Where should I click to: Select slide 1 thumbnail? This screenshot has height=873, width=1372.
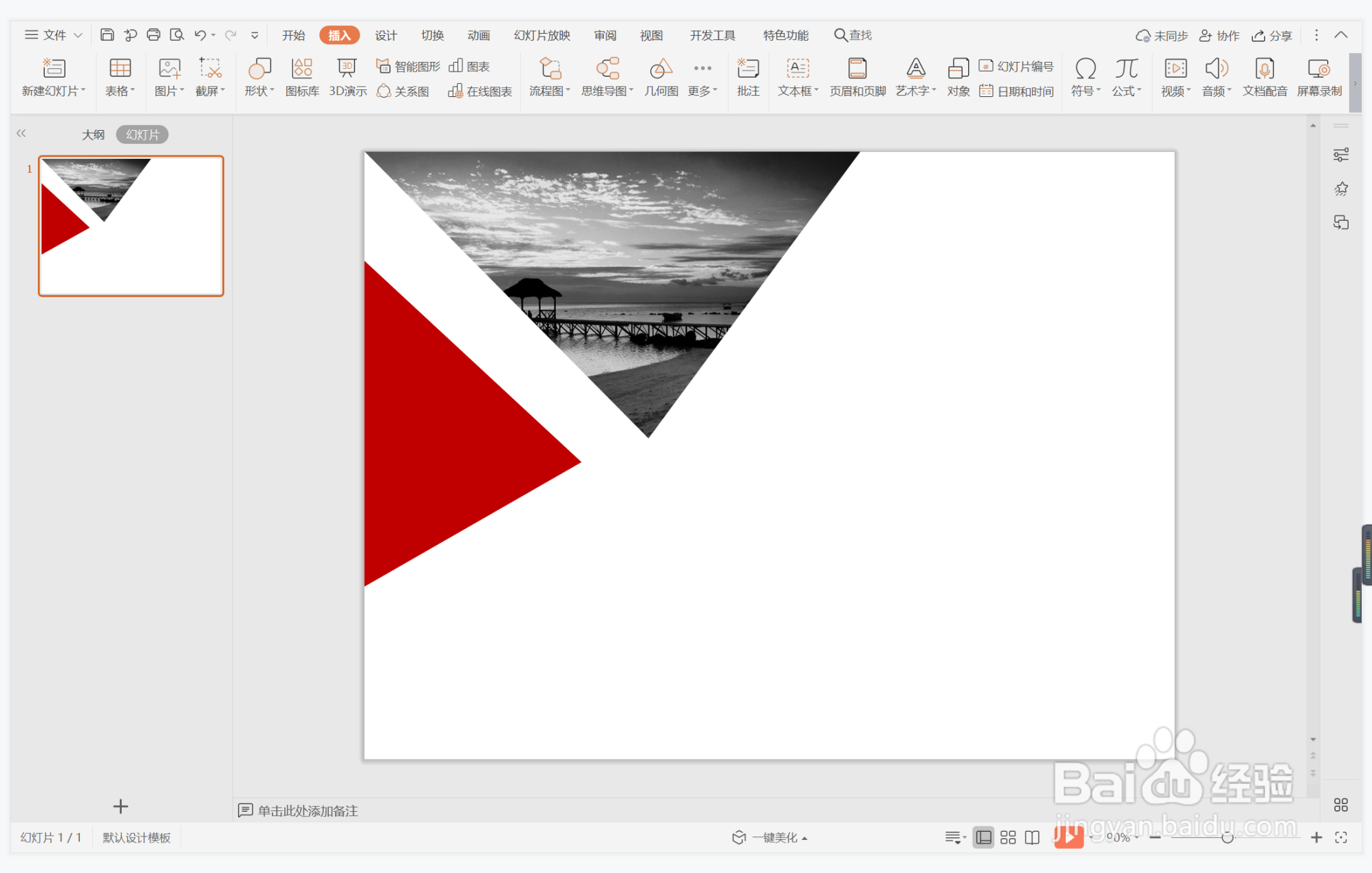[x=131, y=226]
